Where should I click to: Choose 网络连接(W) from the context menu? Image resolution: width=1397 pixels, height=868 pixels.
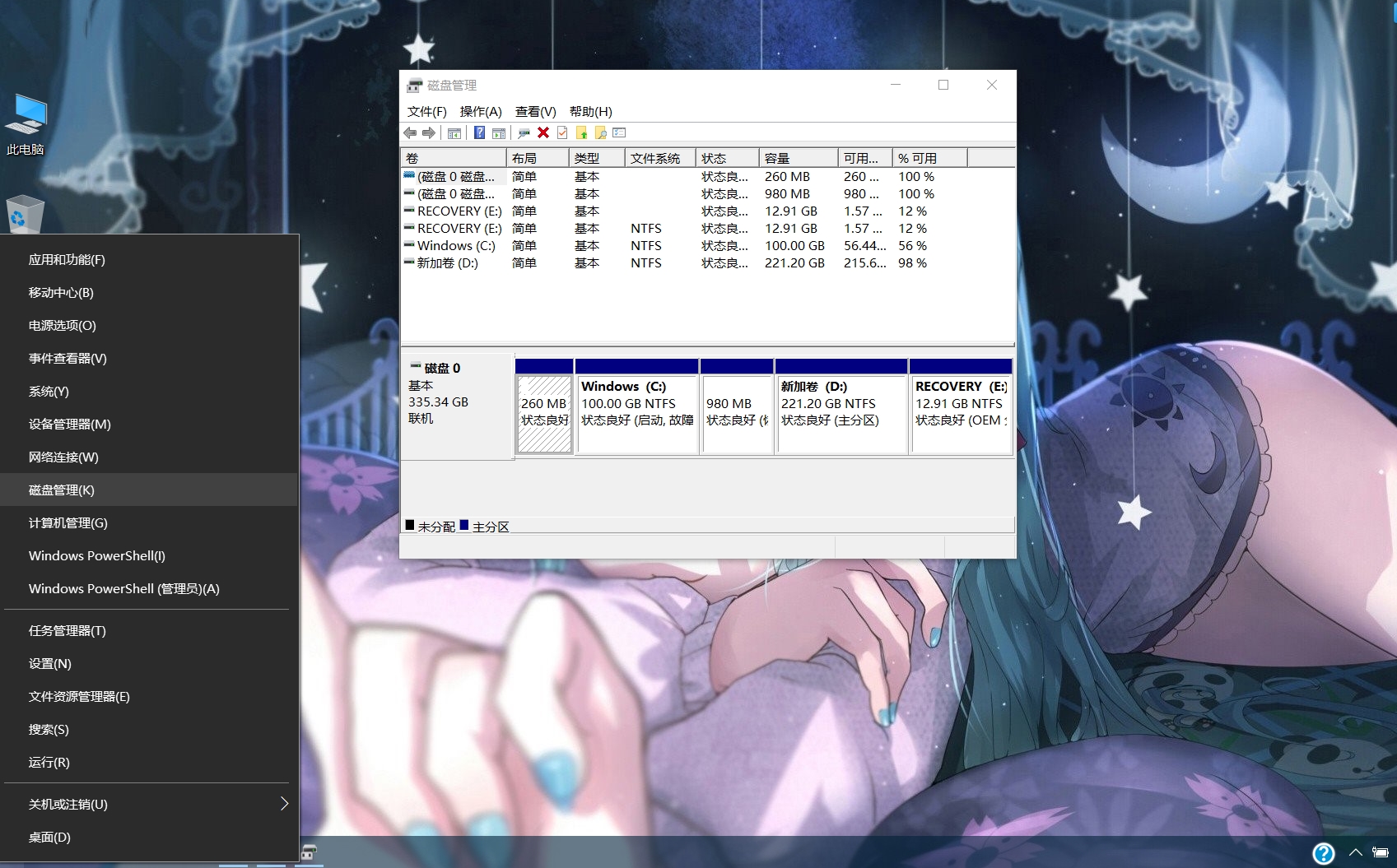149,457
